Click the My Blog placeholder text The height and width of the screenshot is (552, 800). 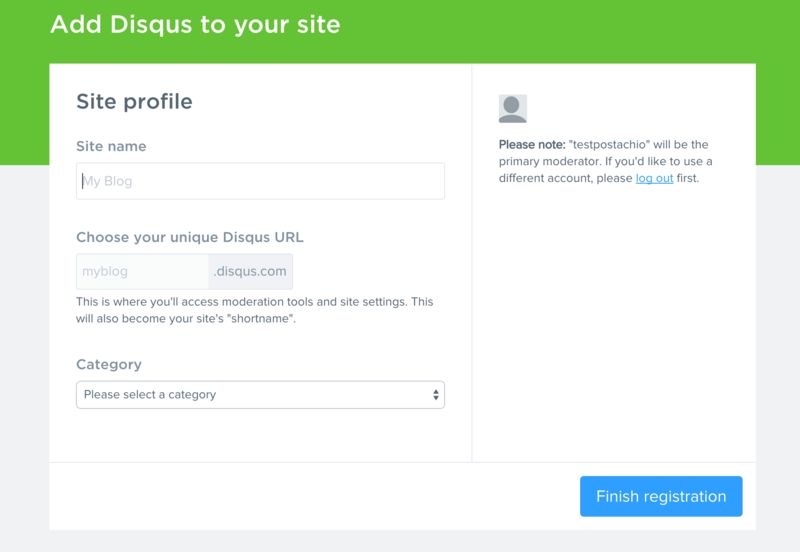tap(107, 181)
